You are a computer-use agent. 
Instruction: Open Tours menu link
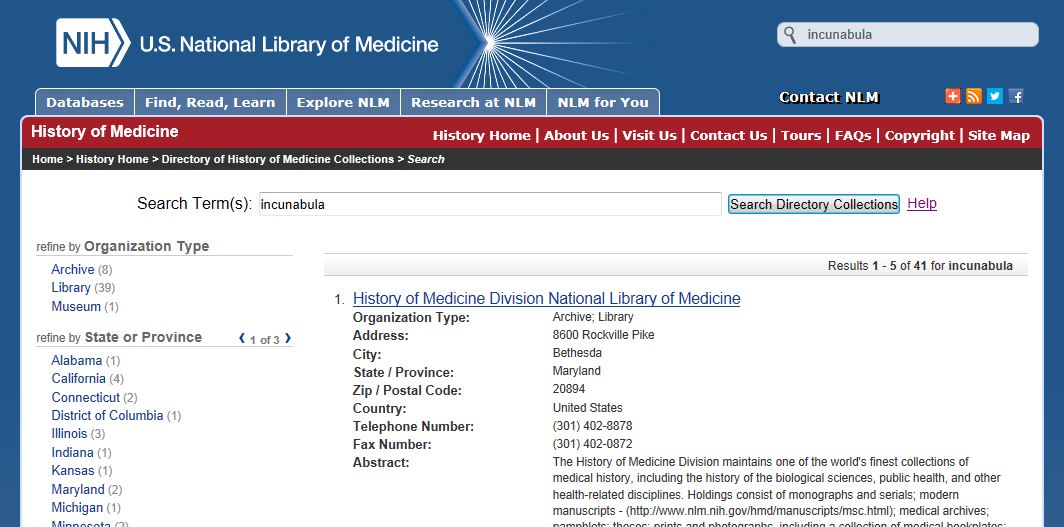(801, 136)
